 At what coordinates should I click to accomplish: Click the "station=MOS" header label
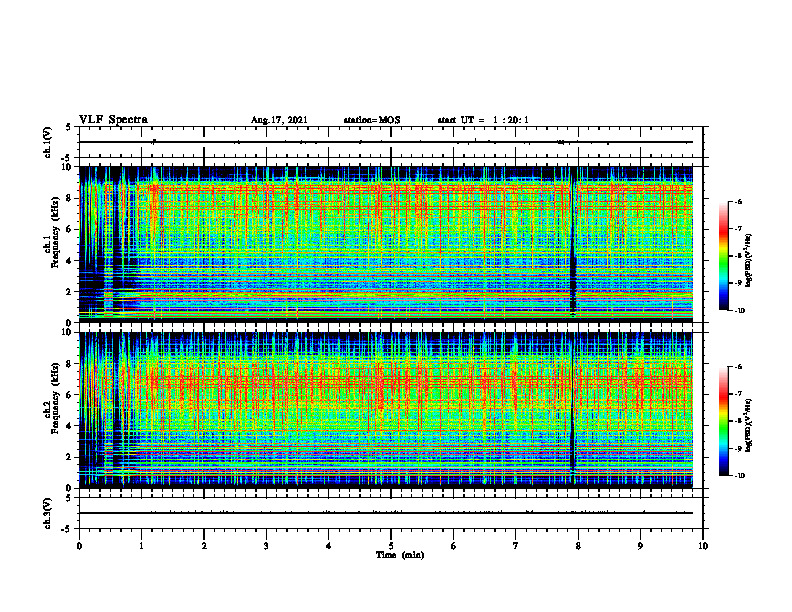point(372,120)
